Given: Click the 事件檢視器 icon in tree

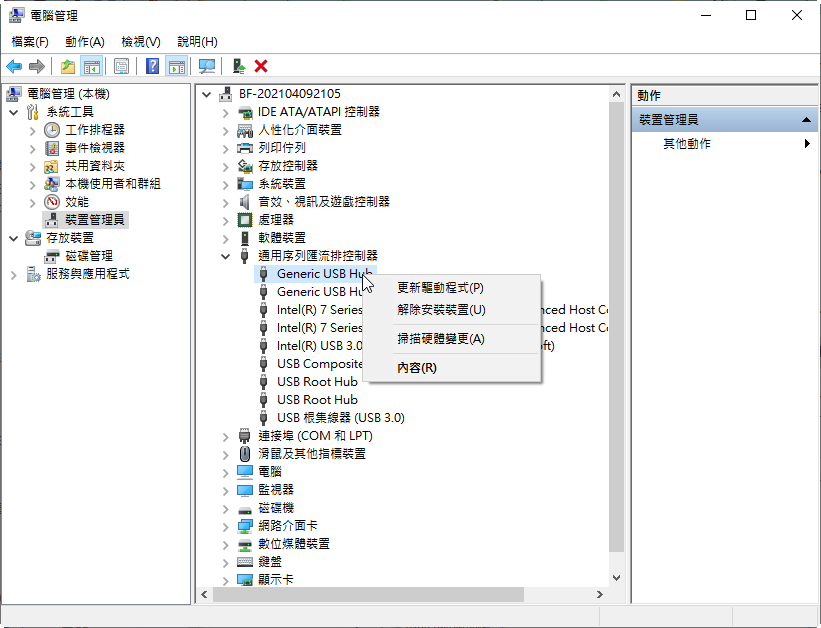Looking at the screenshot, I should 52,148.
